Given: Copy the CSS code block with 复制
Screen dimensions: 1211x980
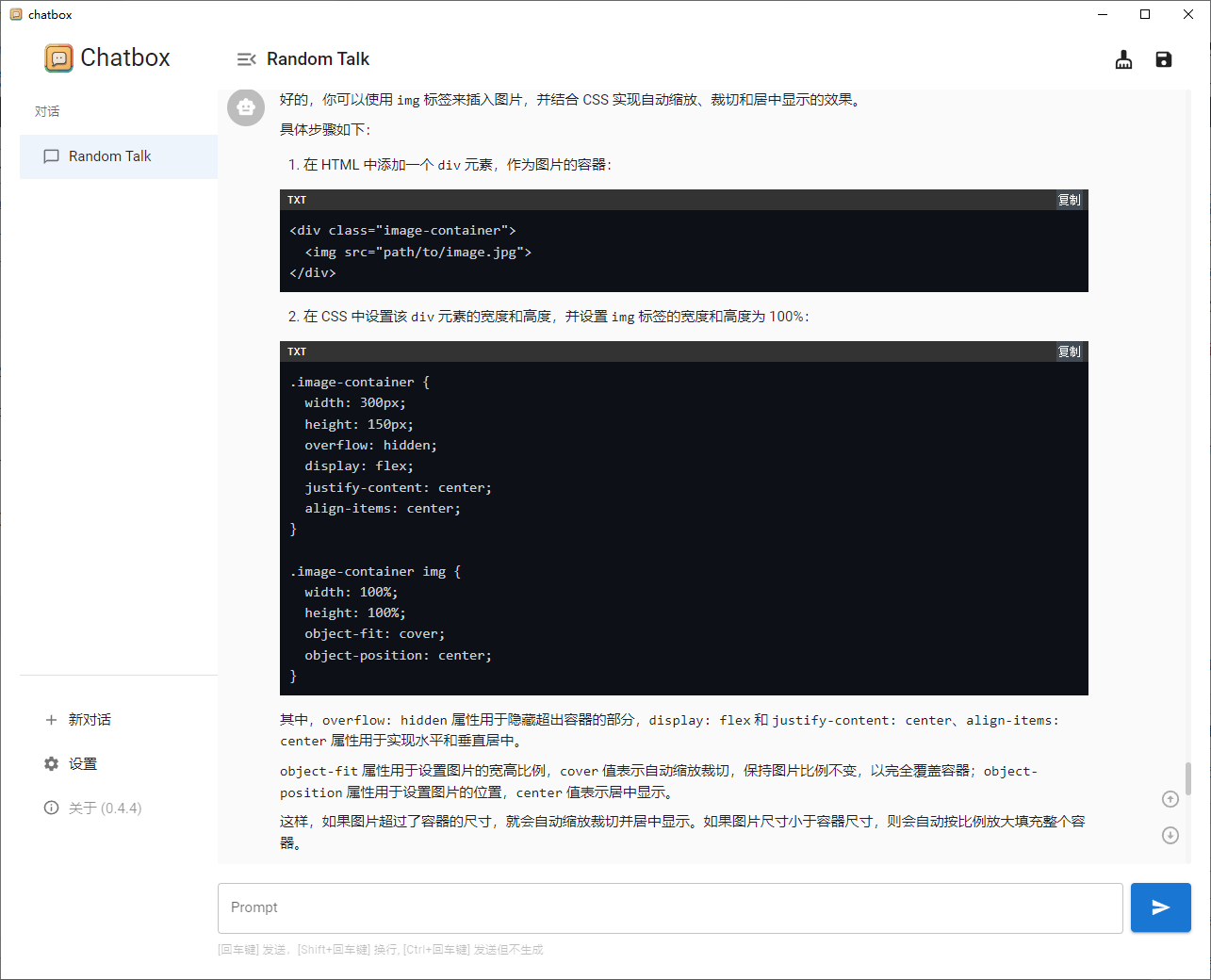Looking at the screenshot, I should (1069, 351).
